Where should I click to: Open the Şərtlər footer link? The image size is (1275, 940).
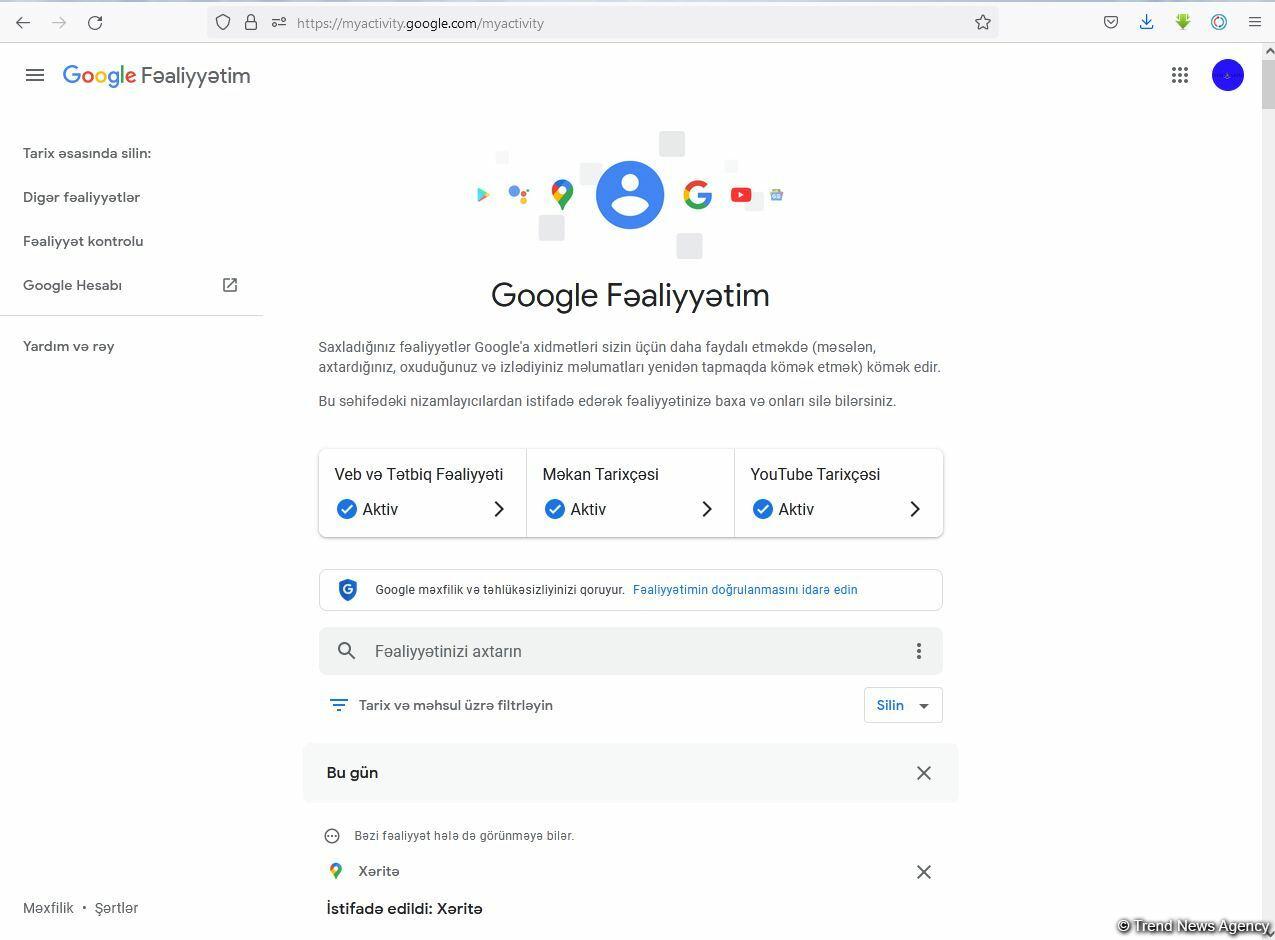point(116,908)
